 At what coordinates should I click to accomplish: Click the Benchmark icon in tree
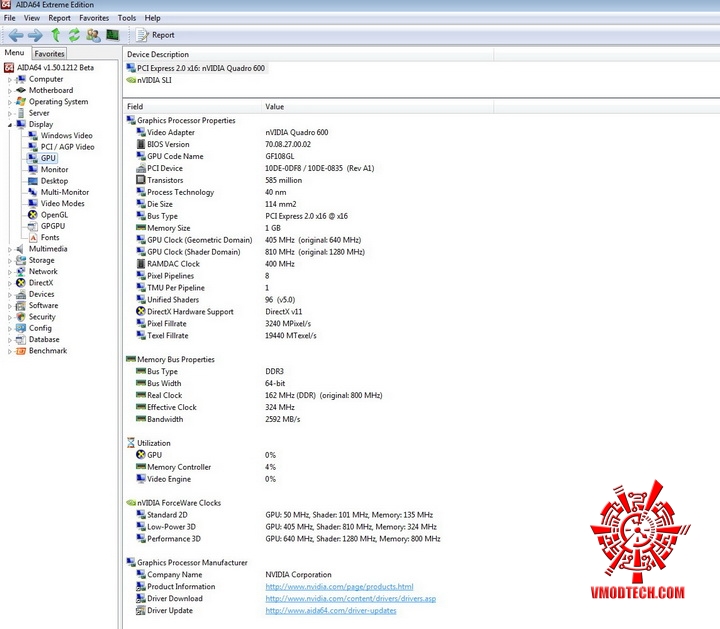tap(21, 351)
